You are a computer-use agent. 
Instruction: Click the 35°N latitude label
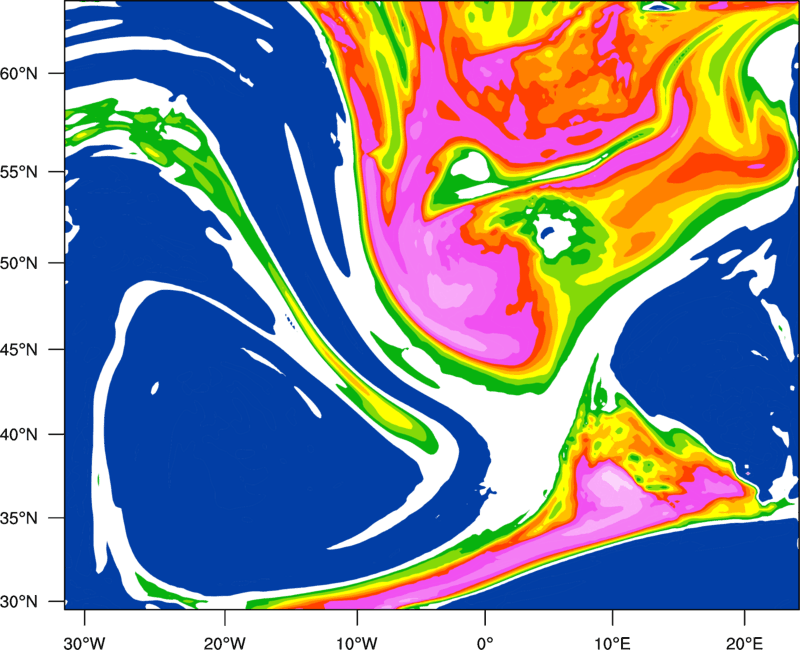click(x=19, y=518)
